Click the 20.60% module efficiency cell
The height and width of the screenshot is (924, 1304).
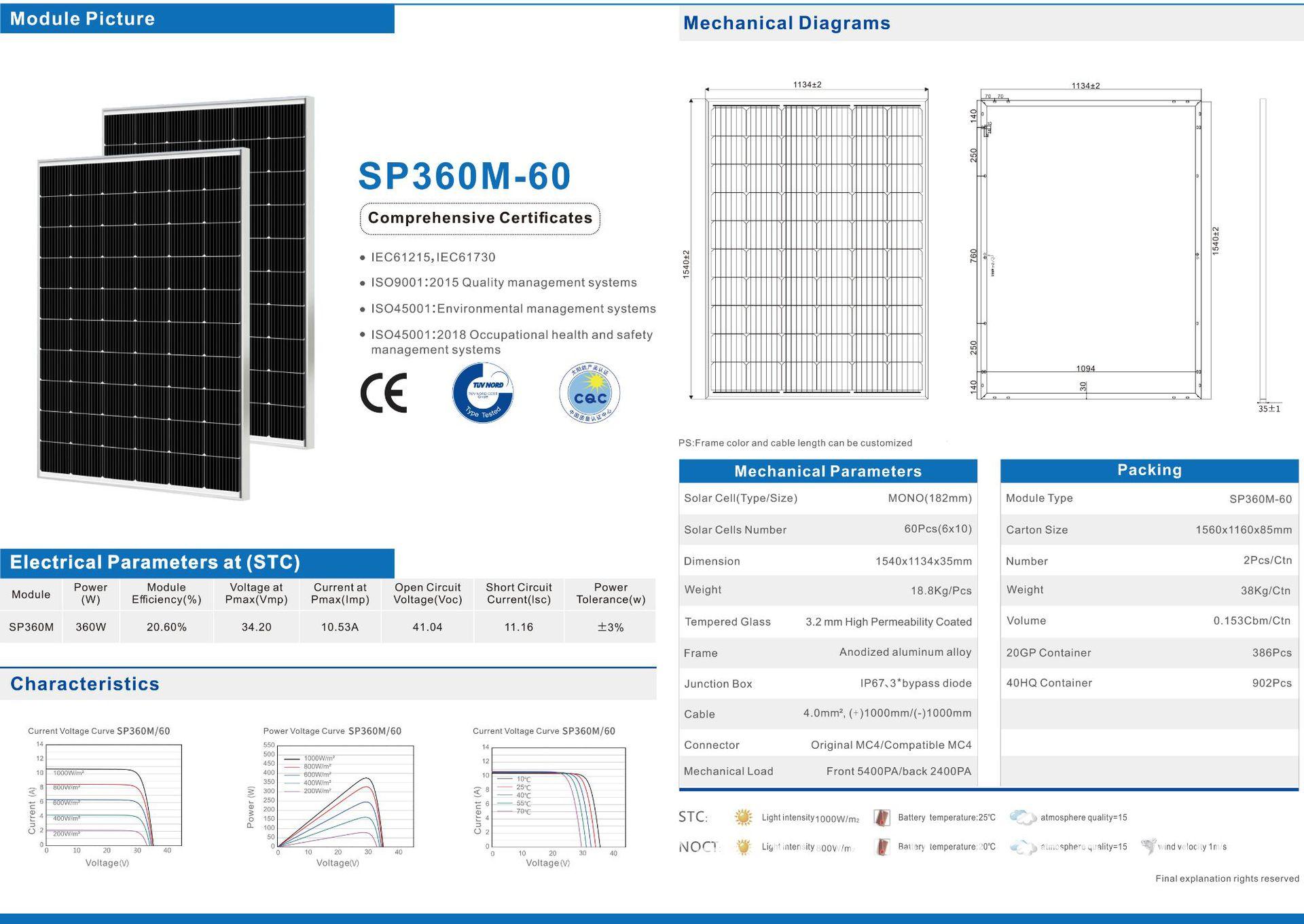166,627
